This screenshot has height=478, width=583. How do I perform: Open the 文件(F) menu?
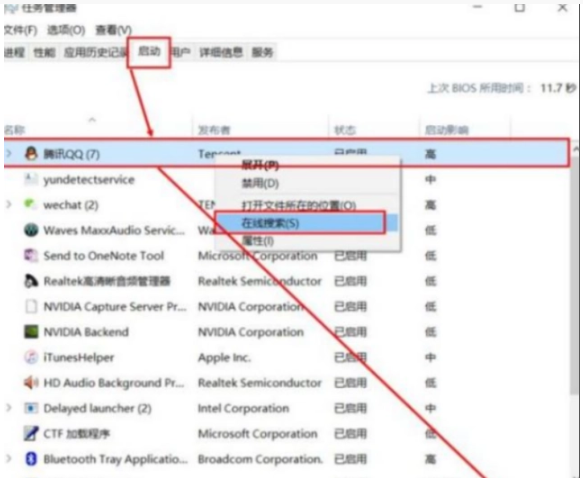[21, 30]
